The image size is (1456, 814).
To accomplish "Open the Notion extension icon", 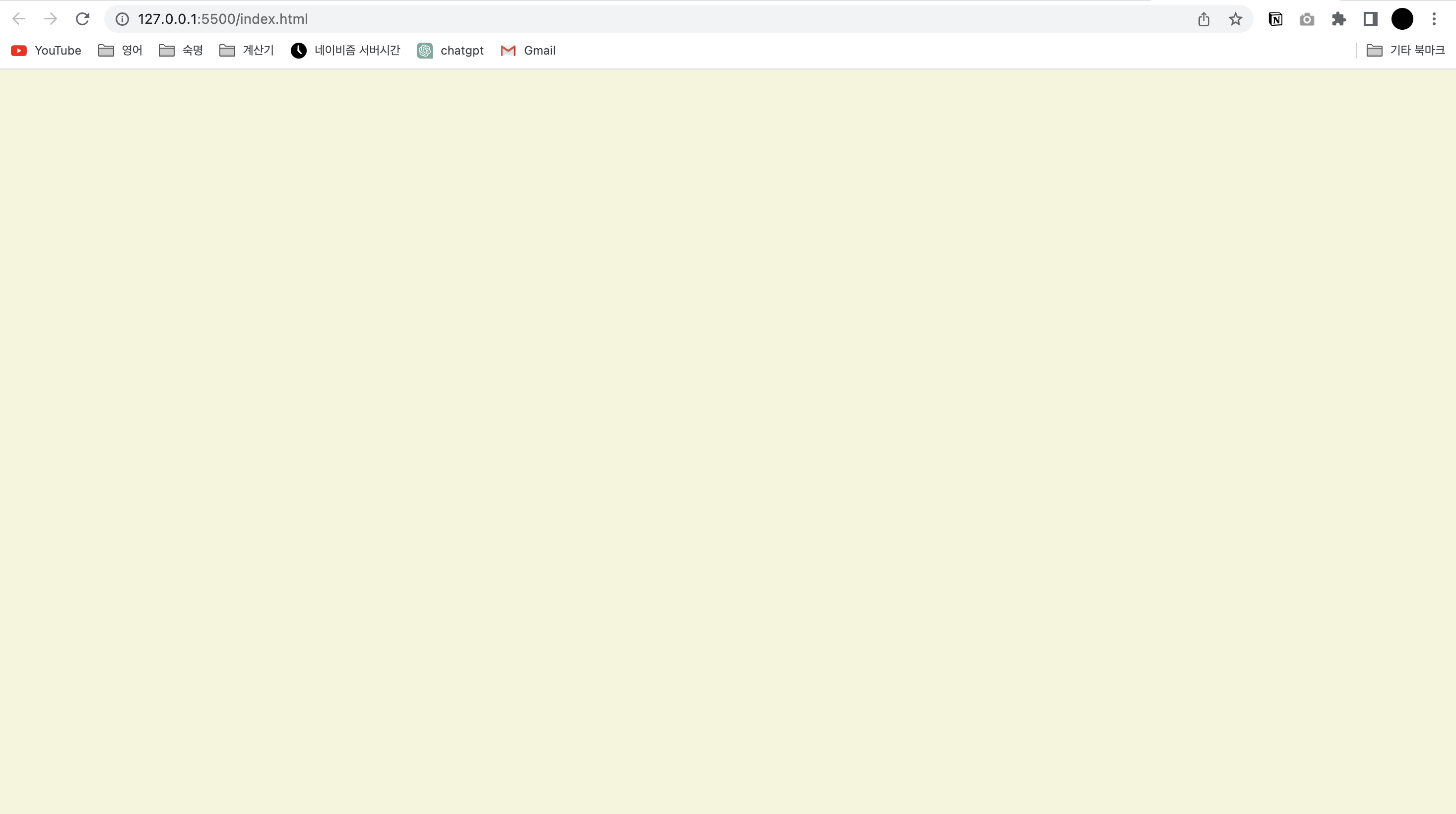I will (1275, 19).
